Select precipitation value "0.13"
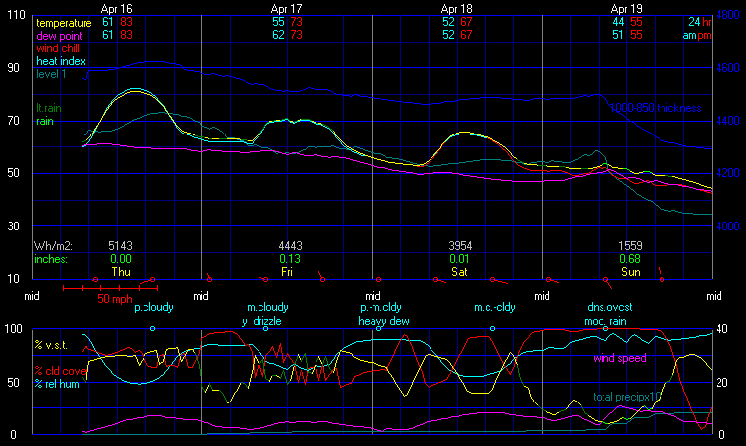 (290, 259)
